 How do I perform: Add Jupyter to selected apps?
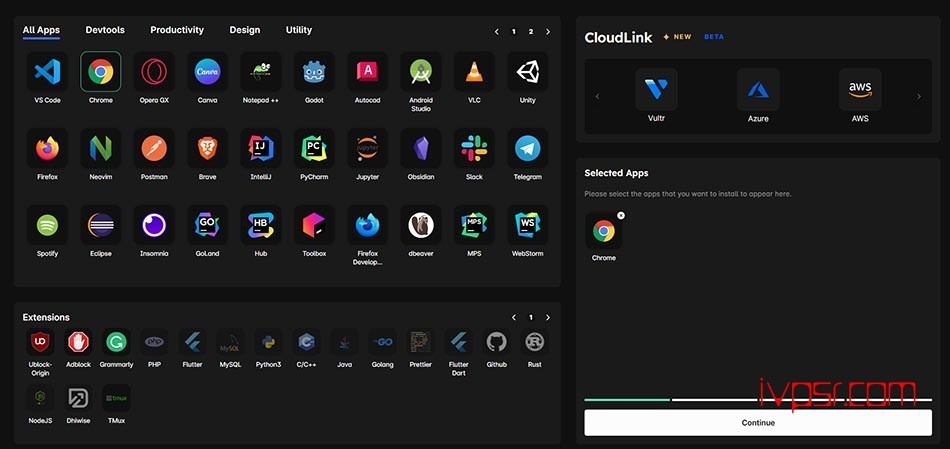click(x=367, y=148)
